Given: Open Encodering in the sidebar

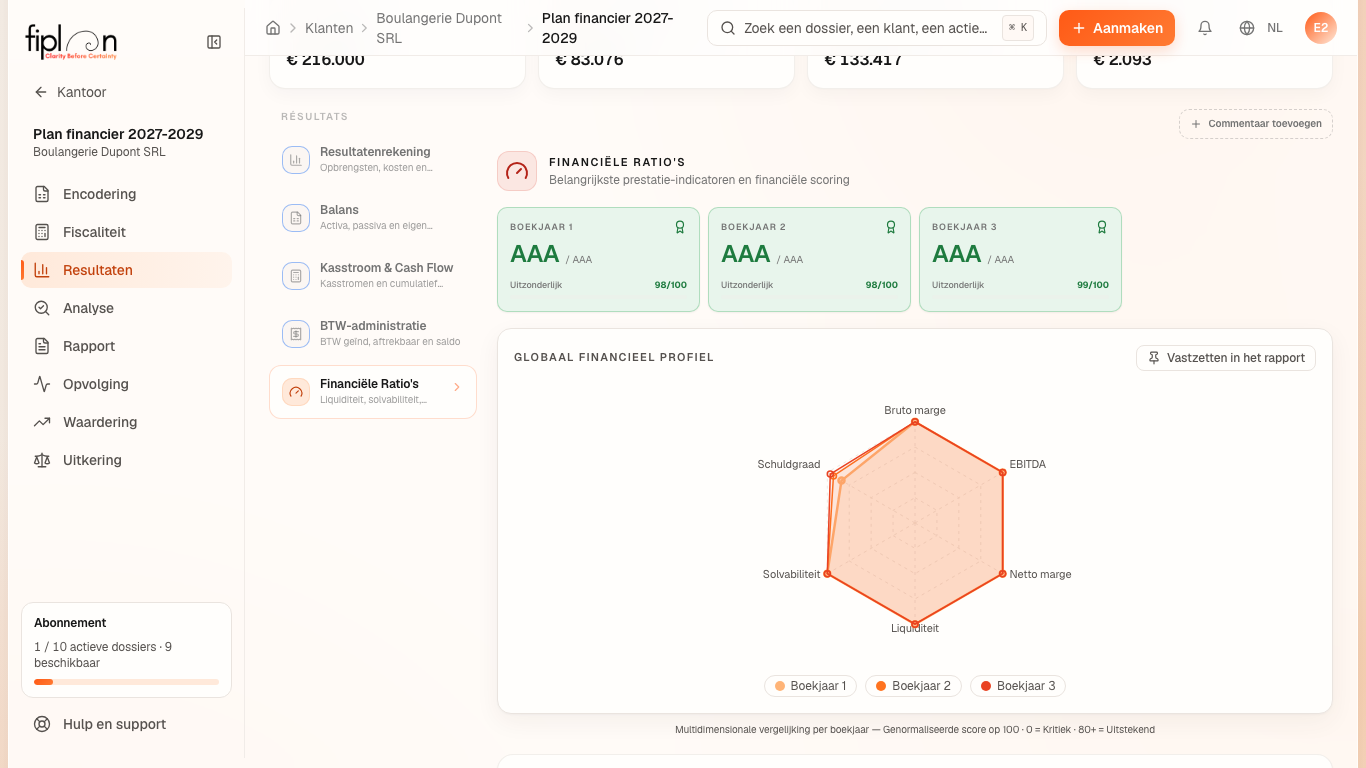Looking at the screenshot, I should pyautogui.click(x=126, y=194).
